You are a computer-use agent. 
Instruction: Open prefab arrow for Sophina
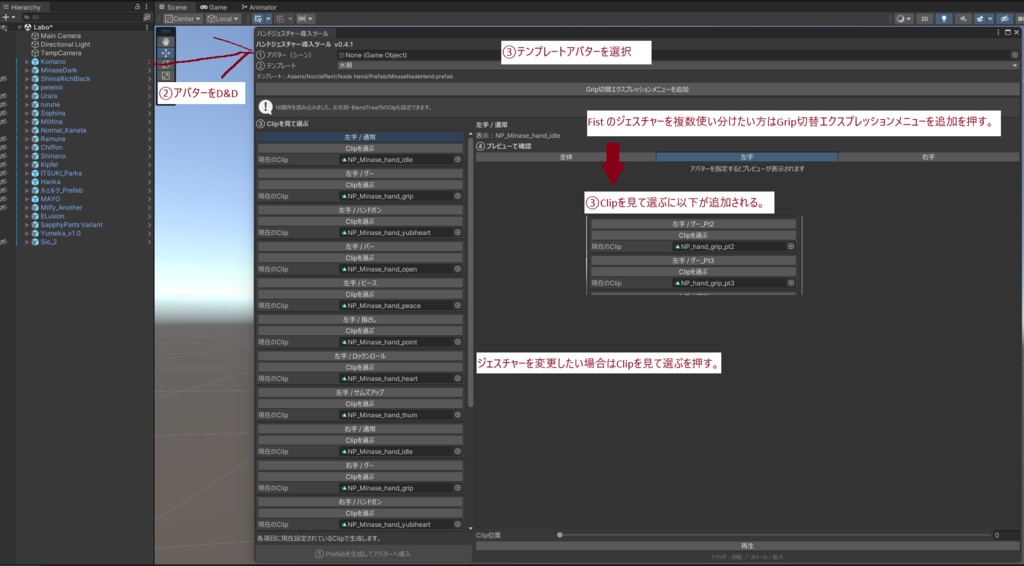pos(149,114)
